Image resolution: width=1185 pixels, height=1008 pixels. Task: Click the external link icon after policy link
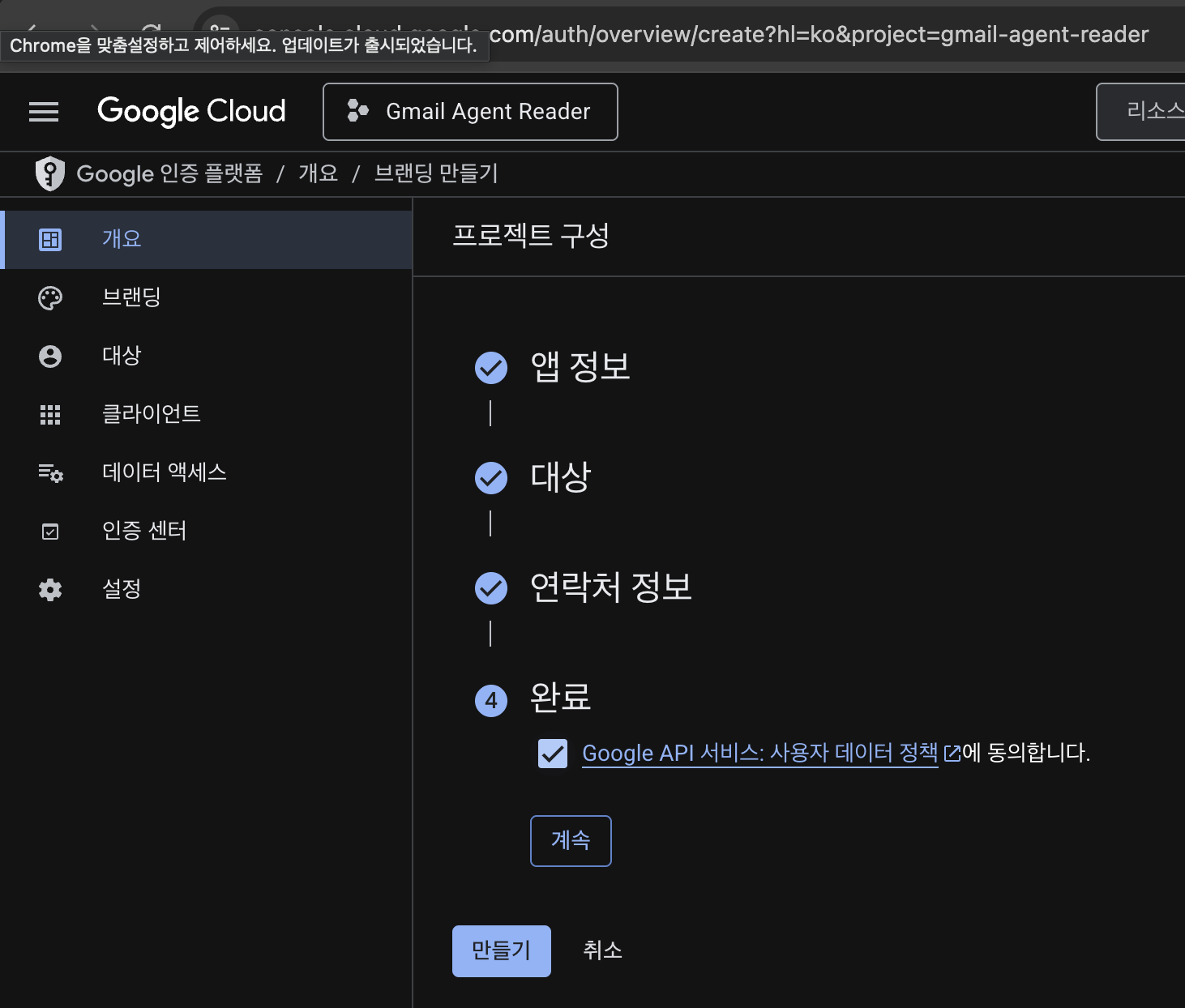tap(952, 754)
